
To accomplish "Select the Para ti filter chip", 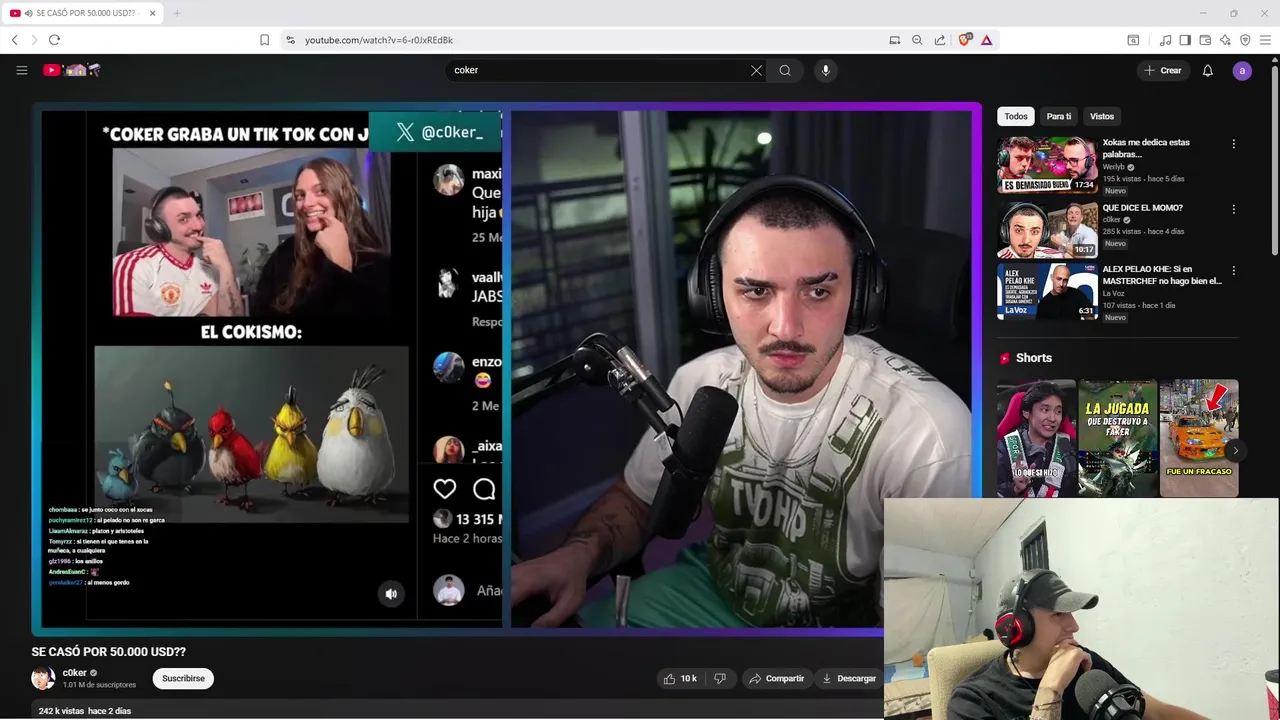I will (1059, 116).
